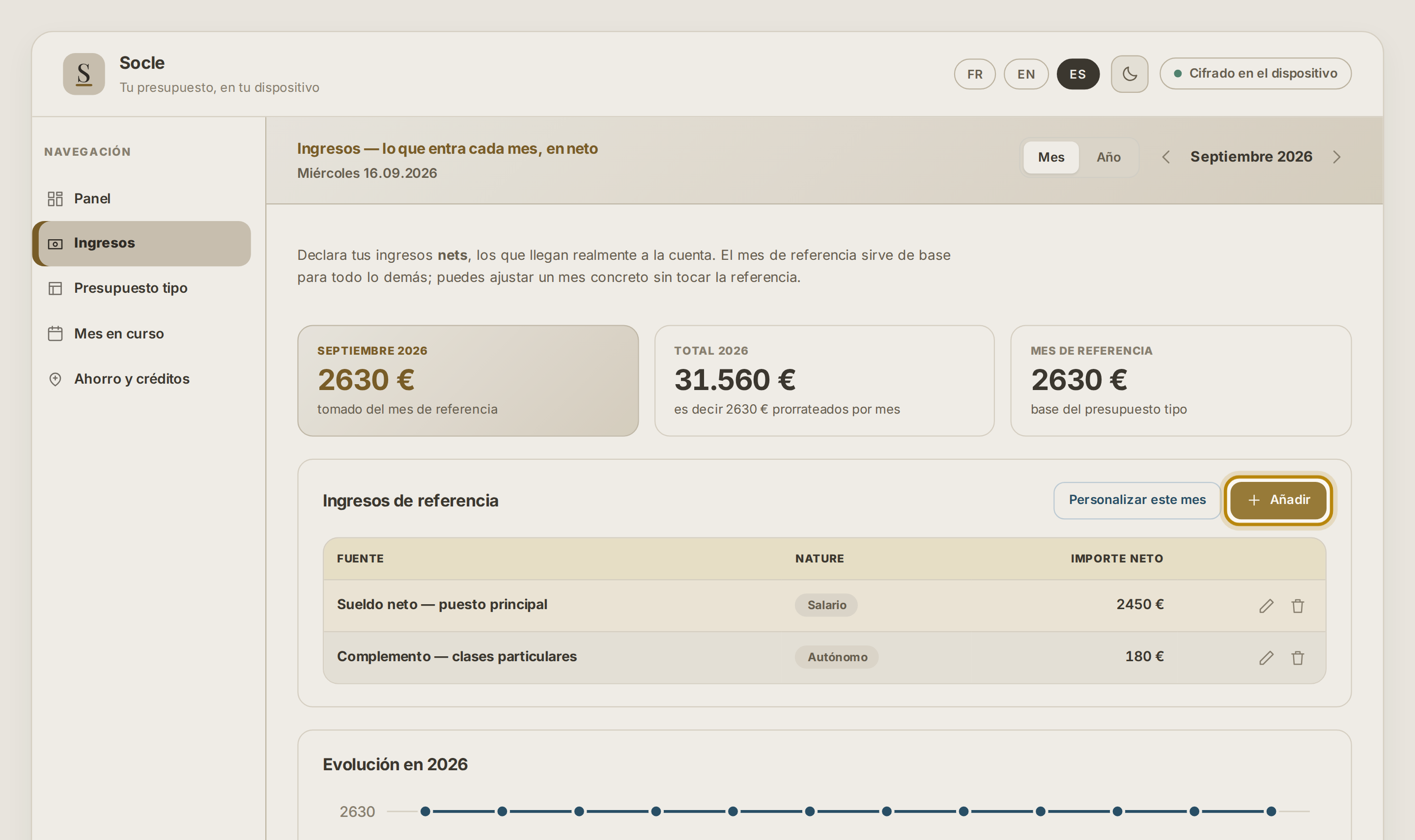Screen dimensions: 1415x840
Task: Click the Cifrado en el dispositivo badge
Action: (1255, 74)
